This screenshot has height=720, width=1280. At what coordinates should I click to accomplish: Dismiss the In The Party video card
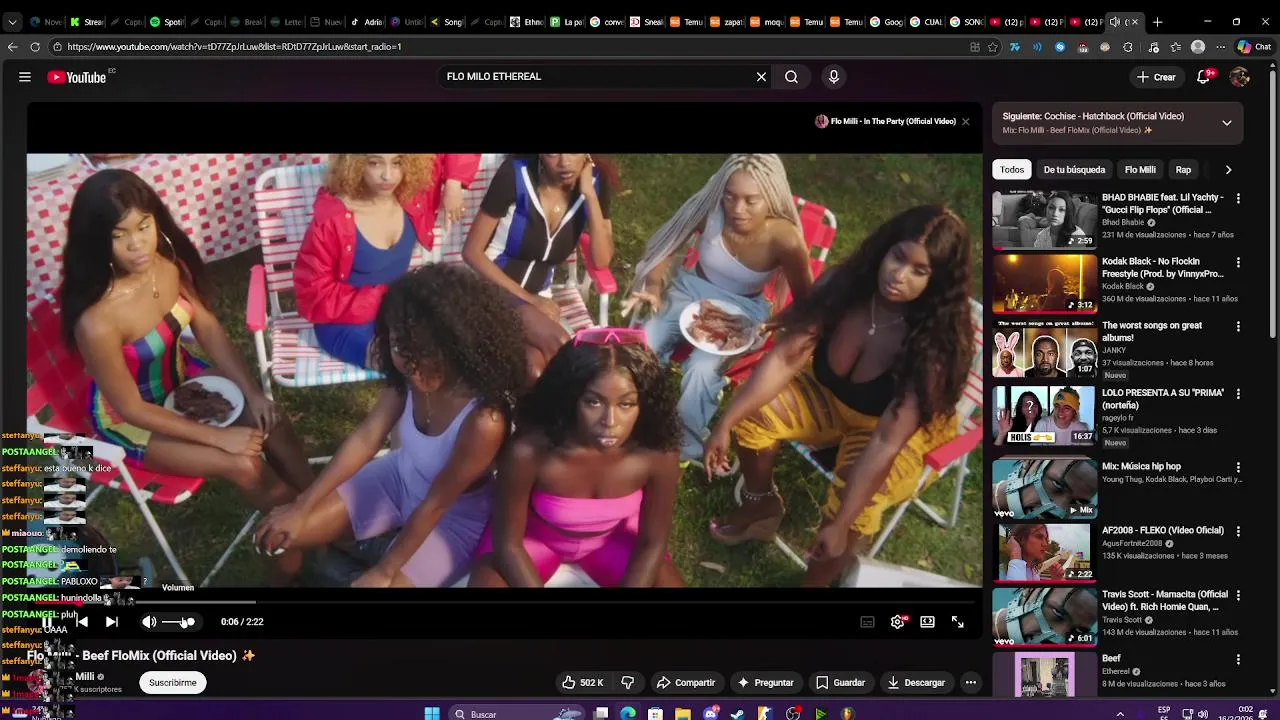coord(965,121)
